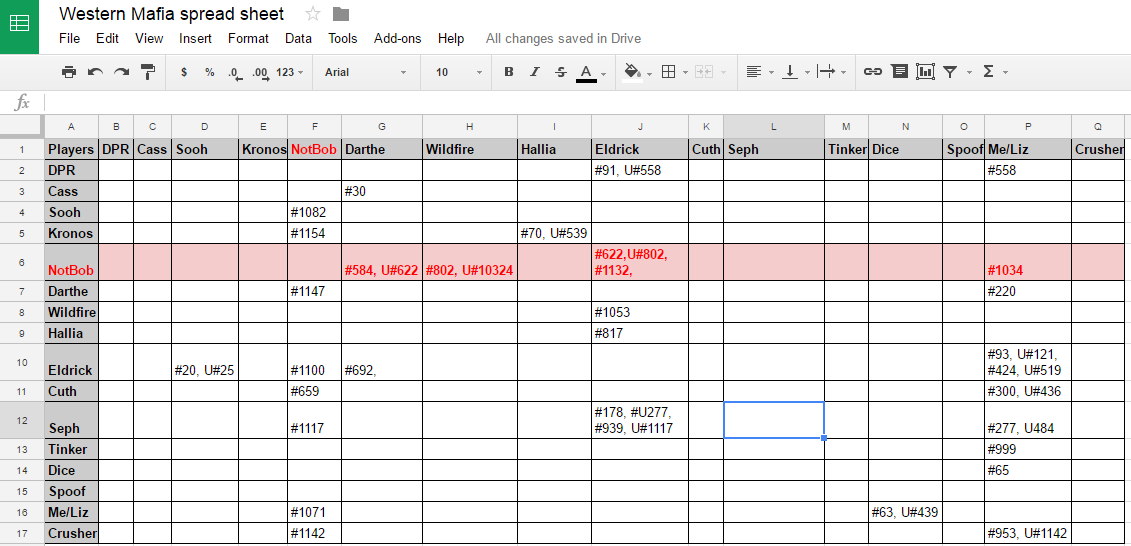Select the paint format tool
Screen dimensions: 1131x546
coord(148,72)
